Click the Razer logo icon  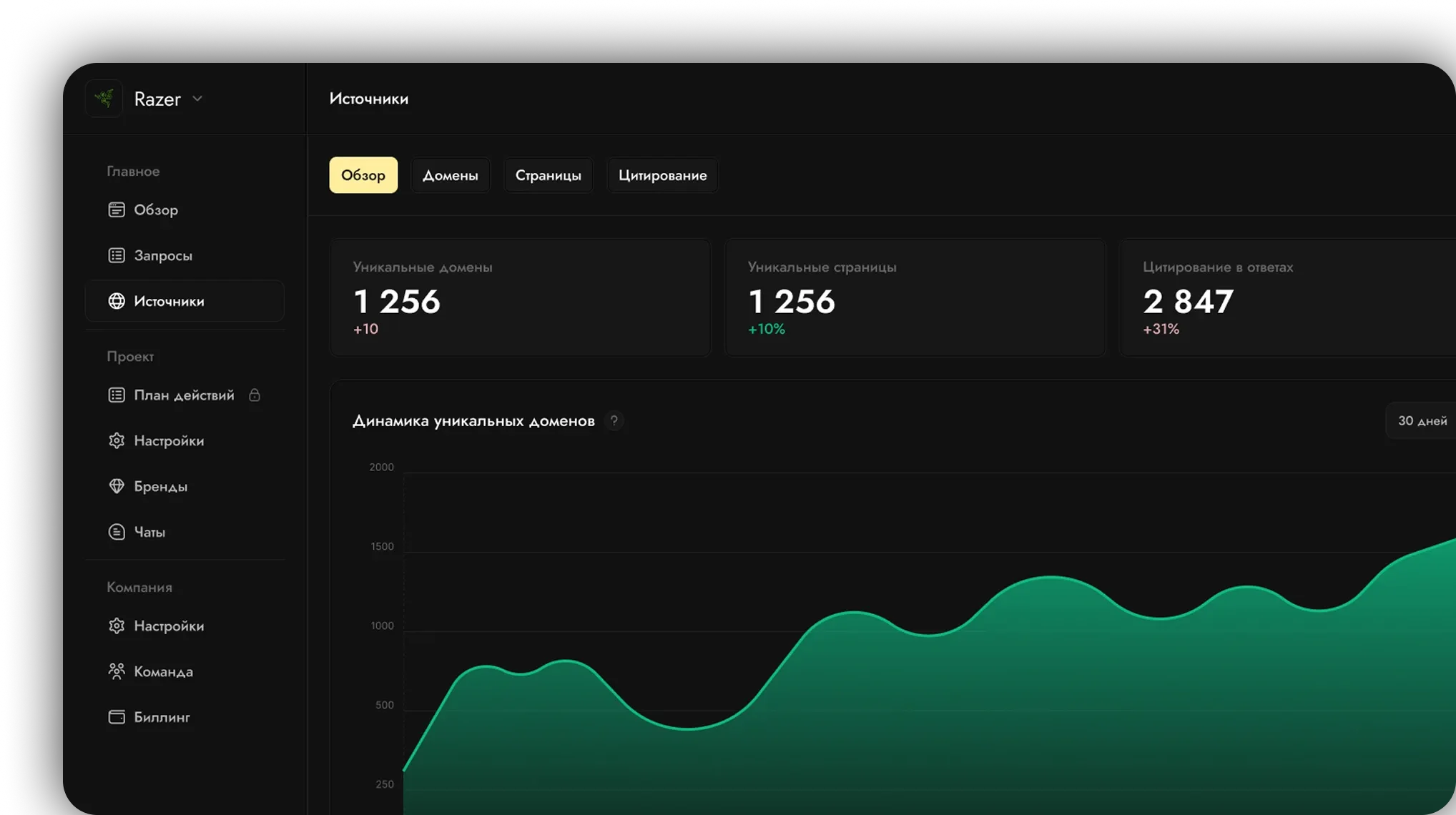click(x=104, y=99)
